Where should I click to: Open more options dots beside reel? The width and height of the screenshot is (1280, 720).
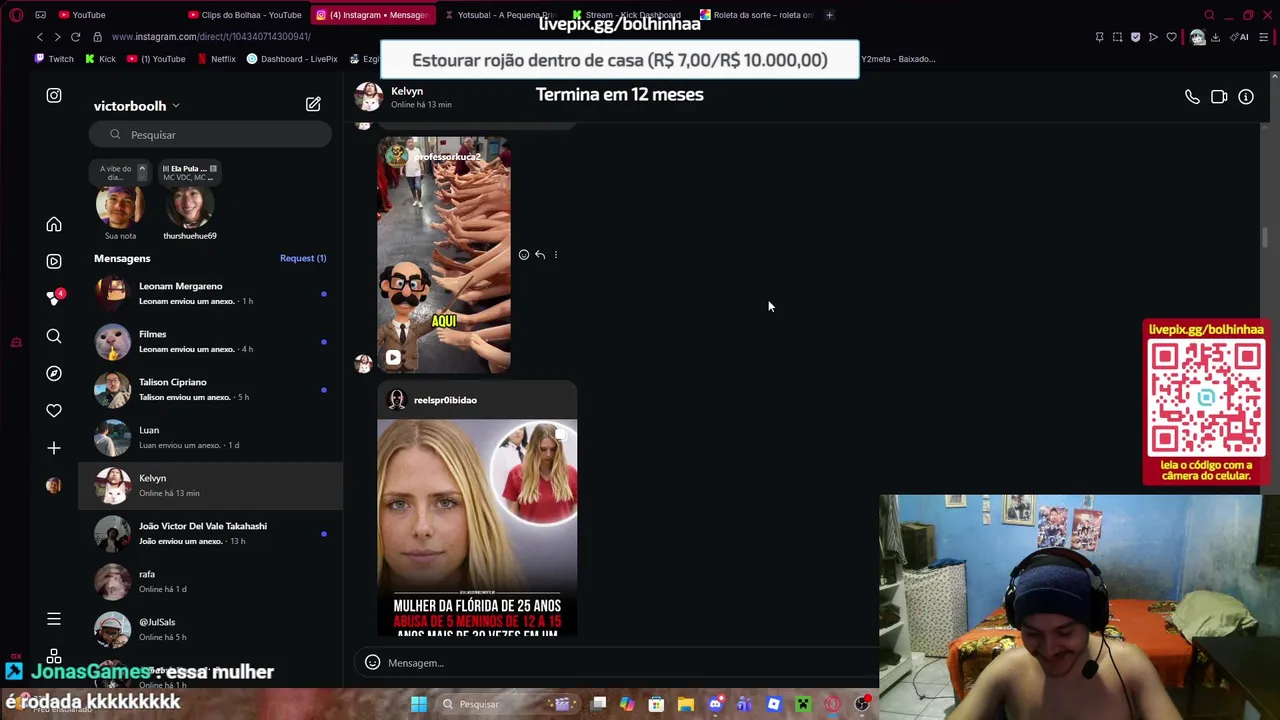[x=556, y=255]
